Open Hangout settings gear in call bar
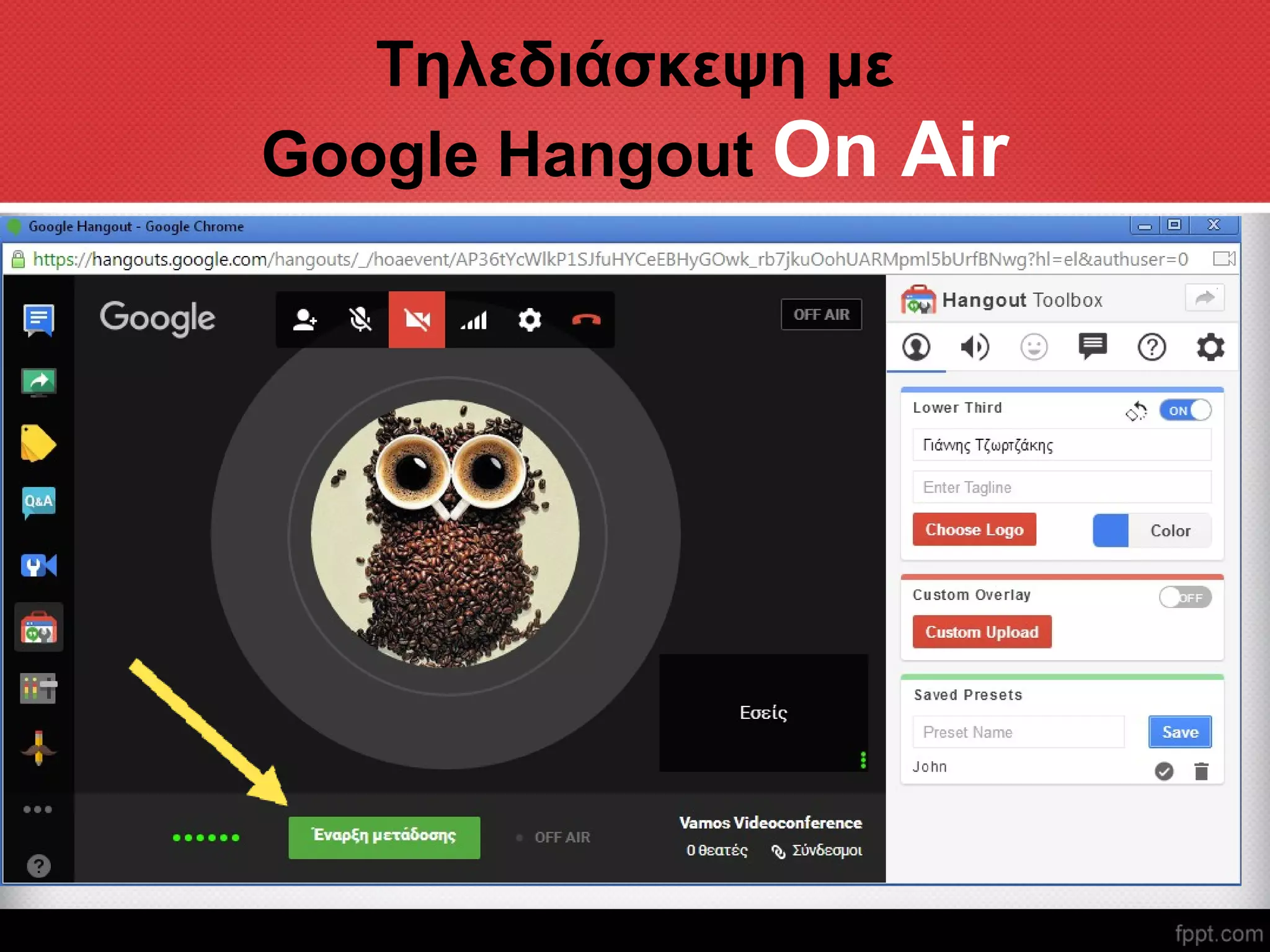Viewport: 1270px width, 952px height. click(530, 320)
